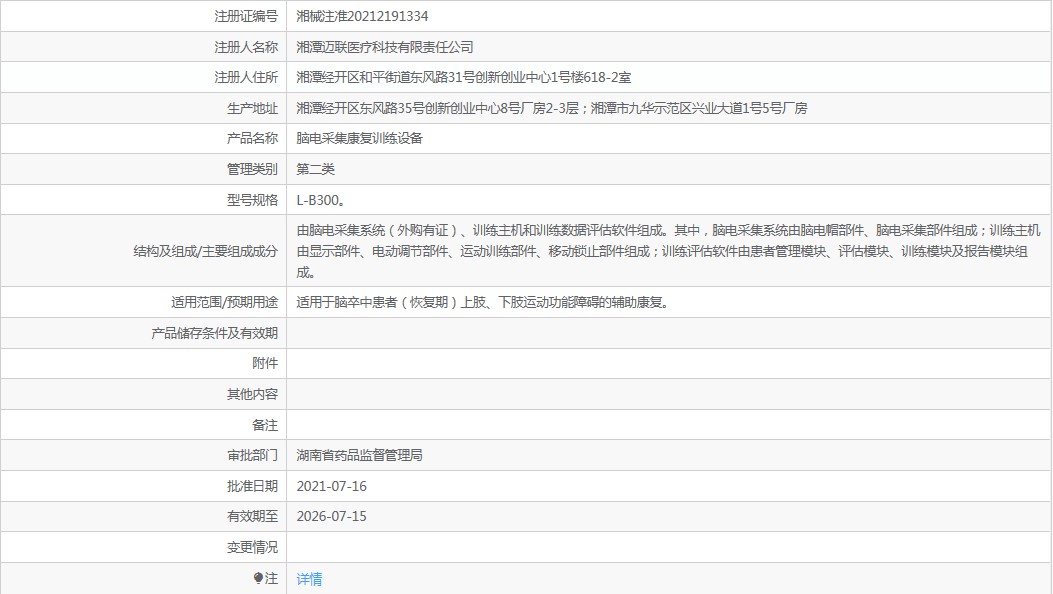The height and width of the screenshot is (594, 1053).
Task: Click the 适用范围/预期用途 label
Action: tap(224, 302)
